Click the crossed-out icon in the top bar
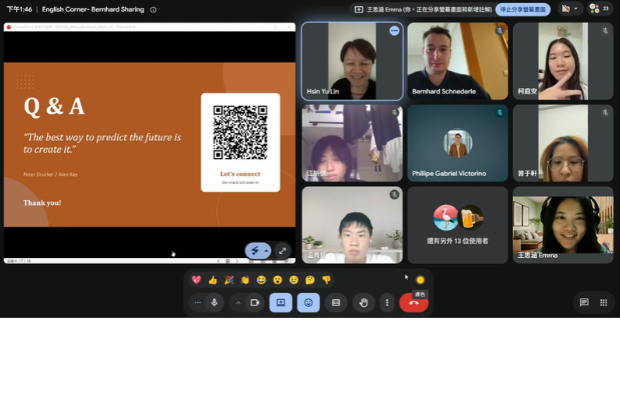Screen dimensions: 620x414 pyautogui.click(x=566, y=9)
